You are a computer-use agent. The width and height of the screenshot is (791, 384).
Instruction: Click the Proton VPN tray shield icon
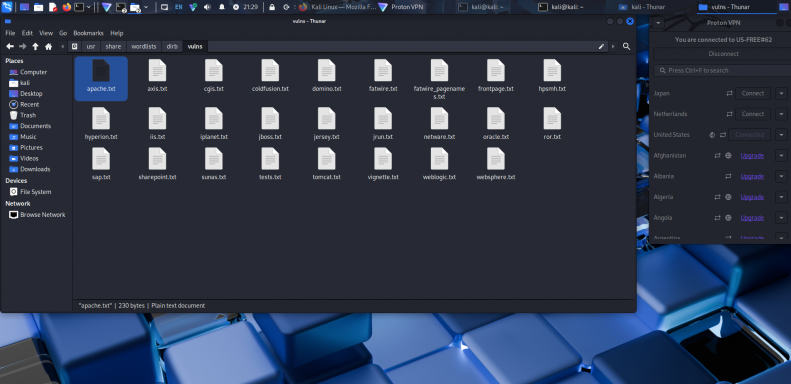193,7
